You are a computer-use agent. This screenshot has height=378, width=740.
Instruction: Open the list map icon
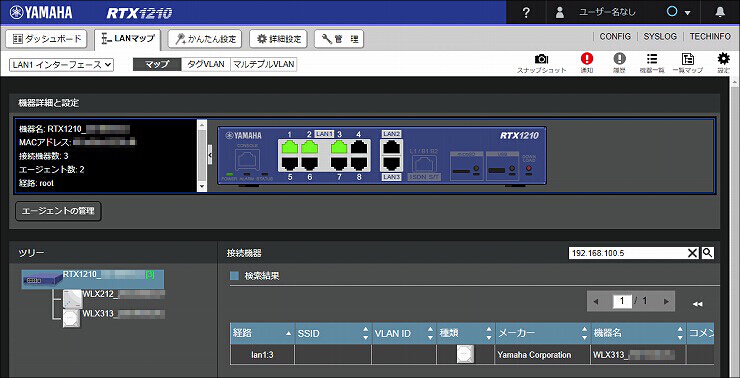pos(688,59)
